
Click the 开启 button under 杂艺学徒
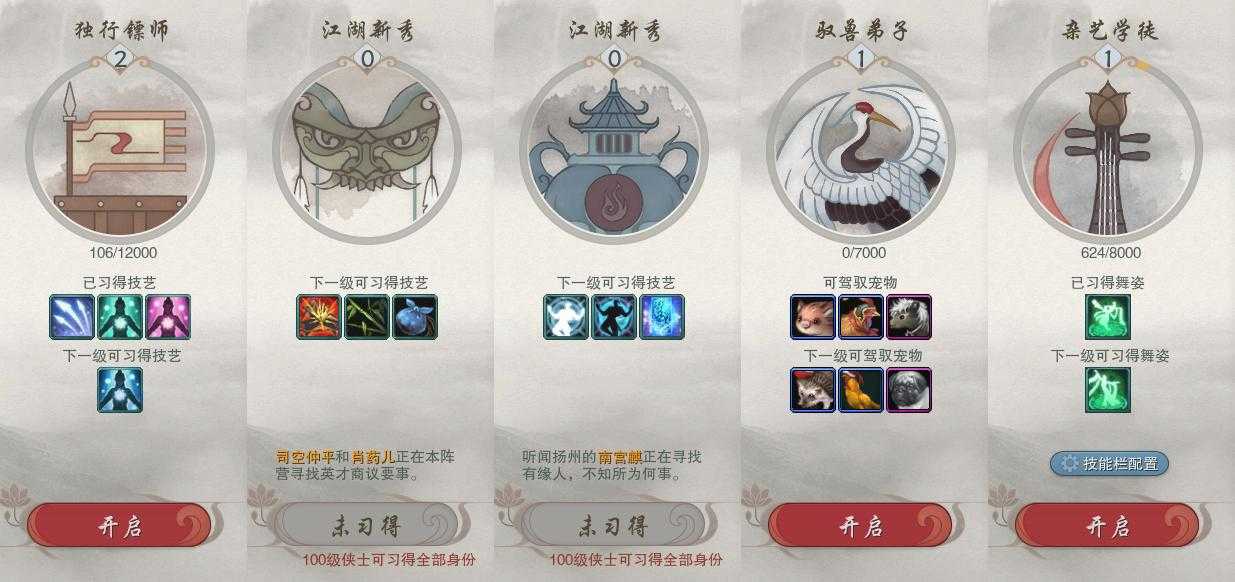1107,526
